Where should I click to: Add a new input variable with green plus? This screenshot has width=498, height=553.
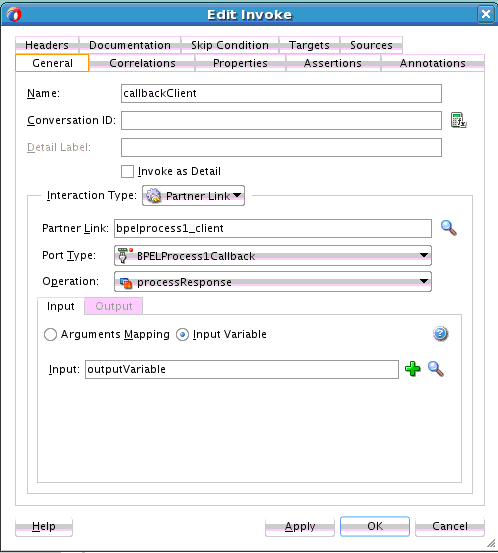(412, 369)
